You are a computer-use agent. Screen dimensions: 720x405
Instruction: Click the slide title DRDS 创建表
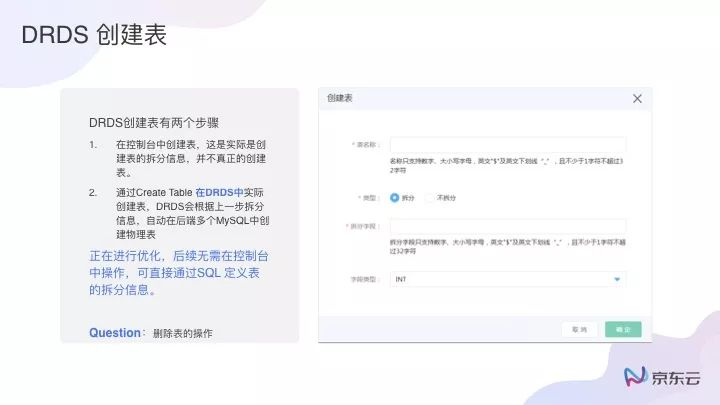click(x=94, y=35)
